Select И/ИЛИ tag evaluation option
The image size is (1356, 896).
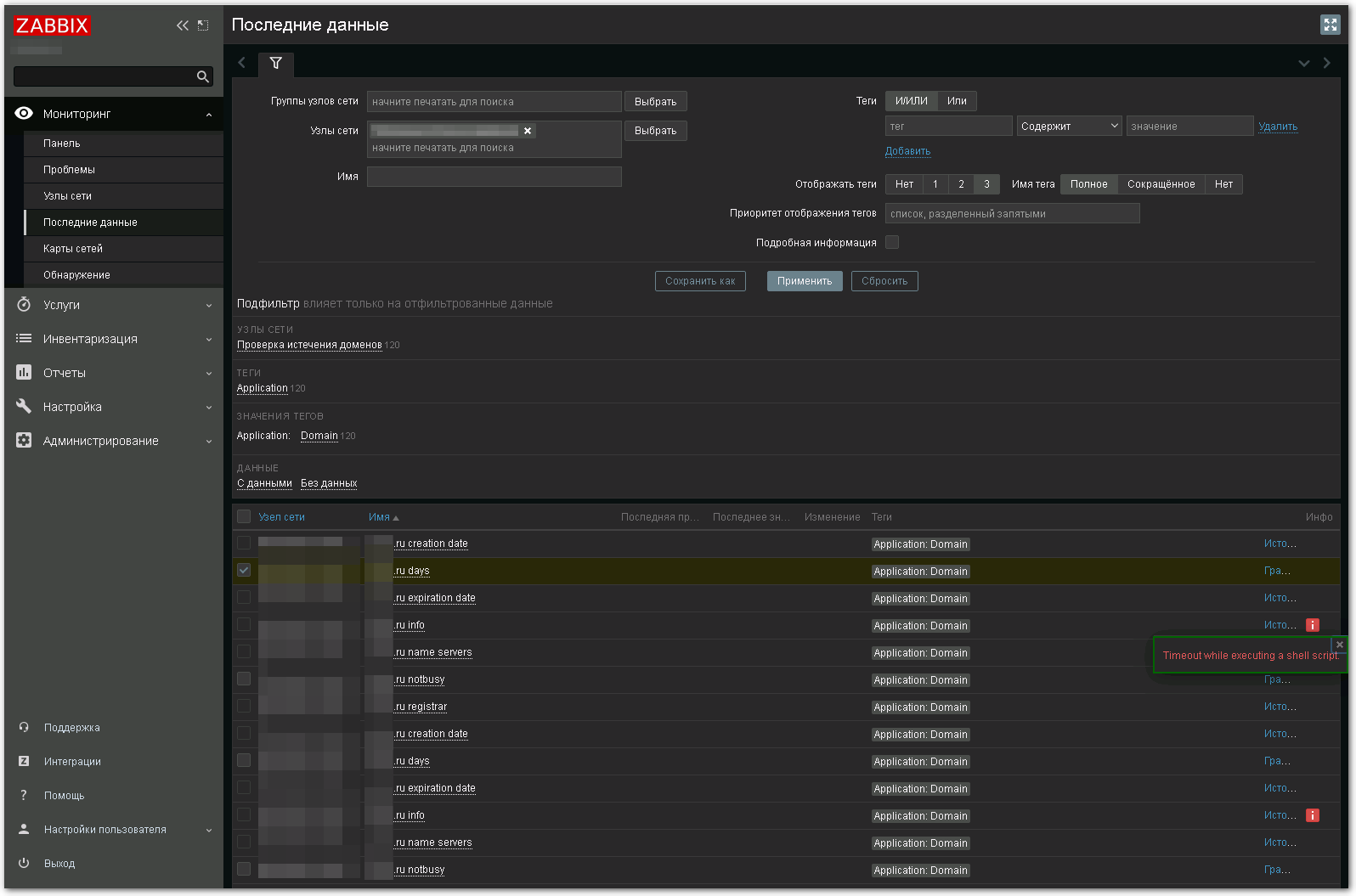tap(912, 101)
